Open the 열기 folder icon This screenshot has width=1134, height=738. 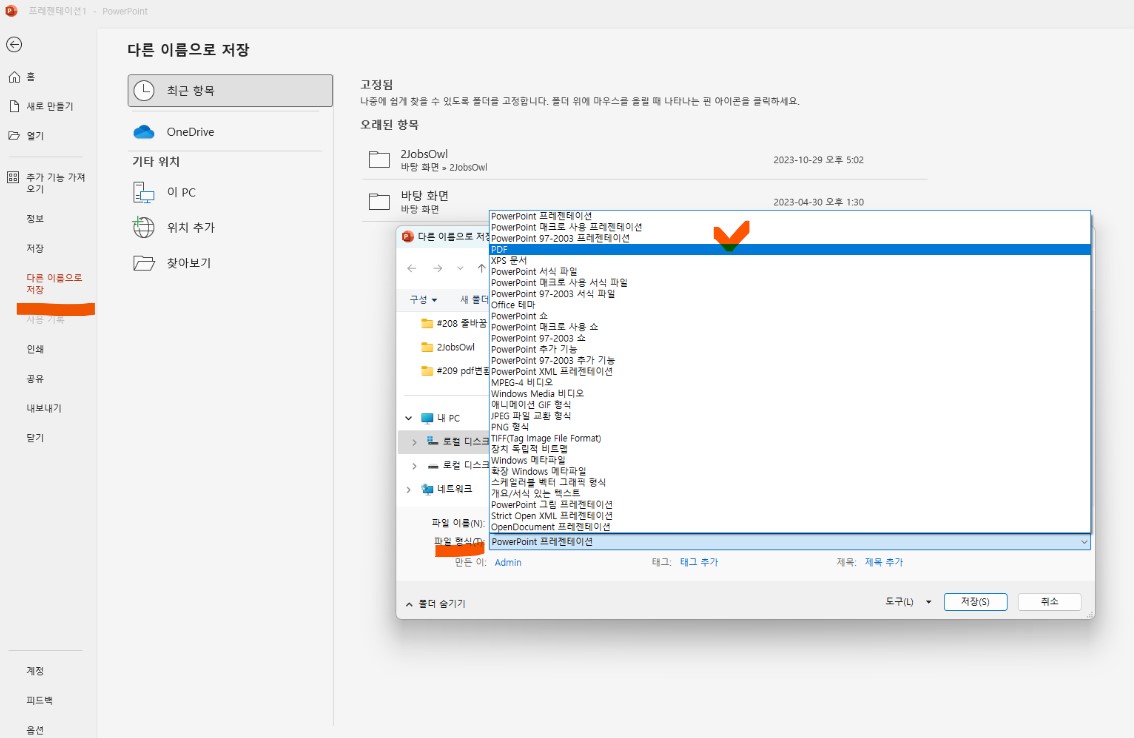14,135
